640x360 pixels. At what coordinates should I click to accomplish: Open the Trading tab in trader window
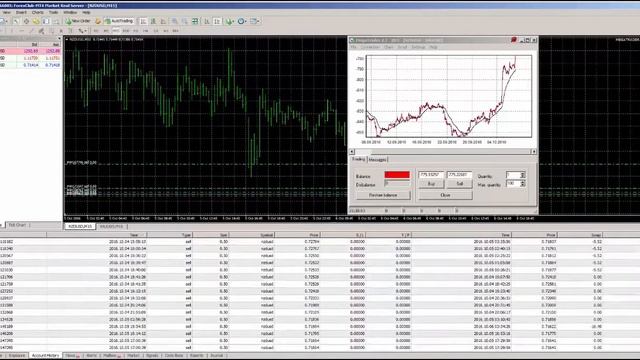click(358, 159)
